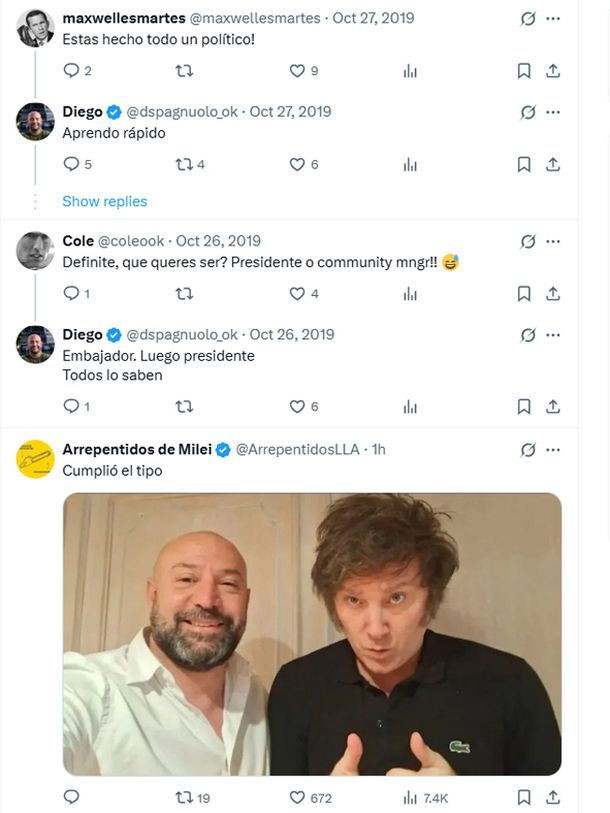Bookmark Cole's tweet about Presidente

pos(524,294)
